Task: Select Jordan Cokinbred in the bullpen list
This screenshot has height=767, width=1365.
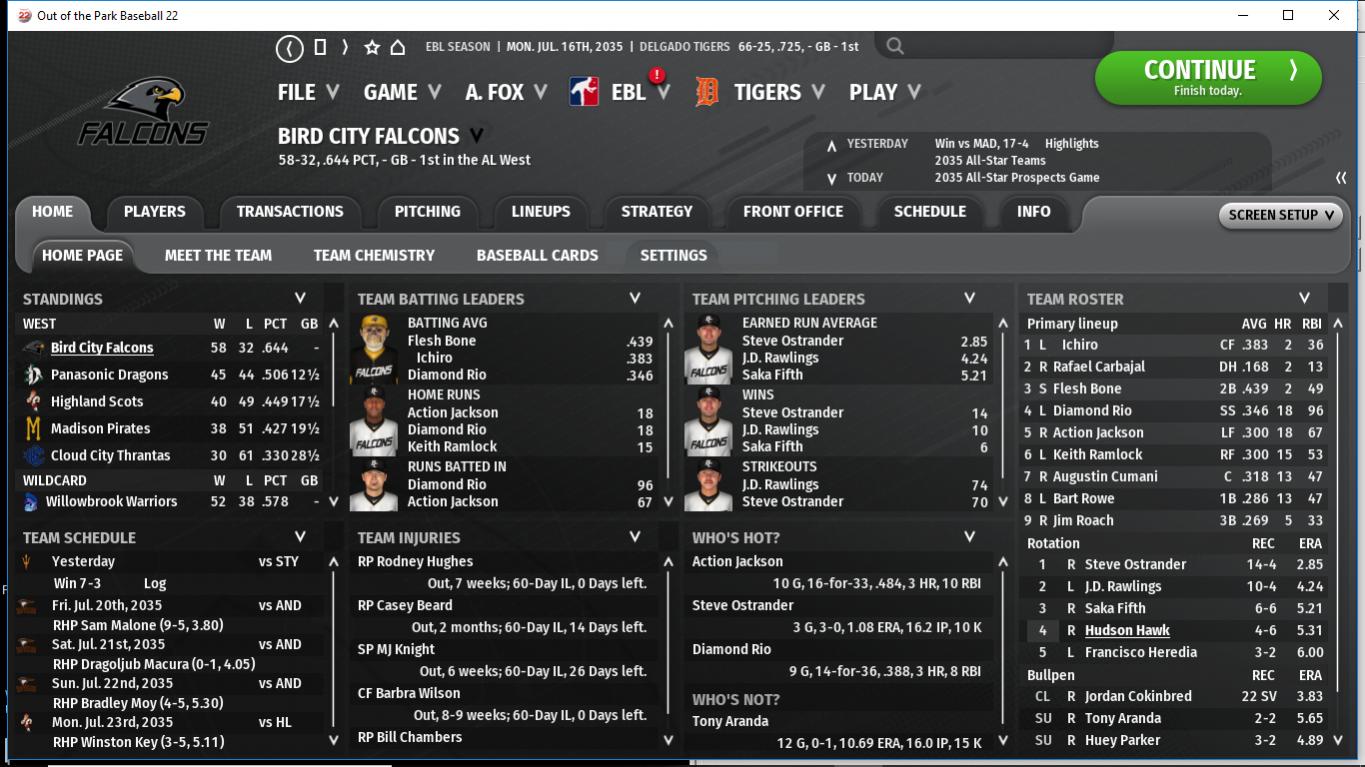Action: (x=1138, y=697)
